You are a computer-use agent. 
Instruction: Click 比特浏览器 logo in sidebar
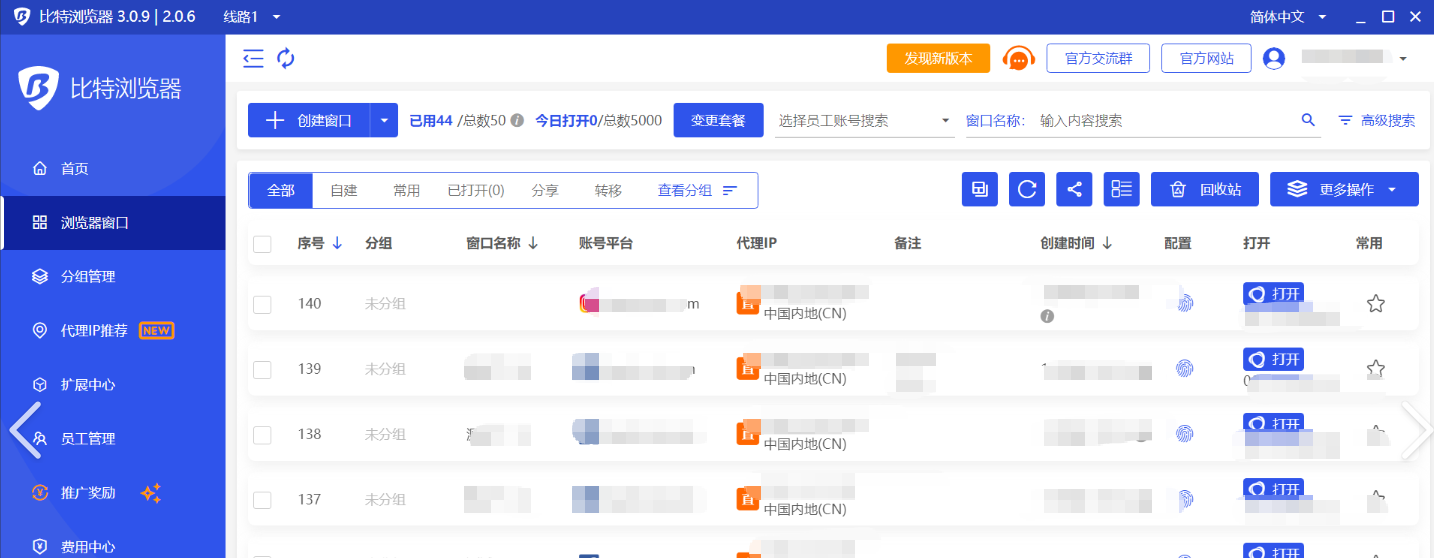pos(100,88)
